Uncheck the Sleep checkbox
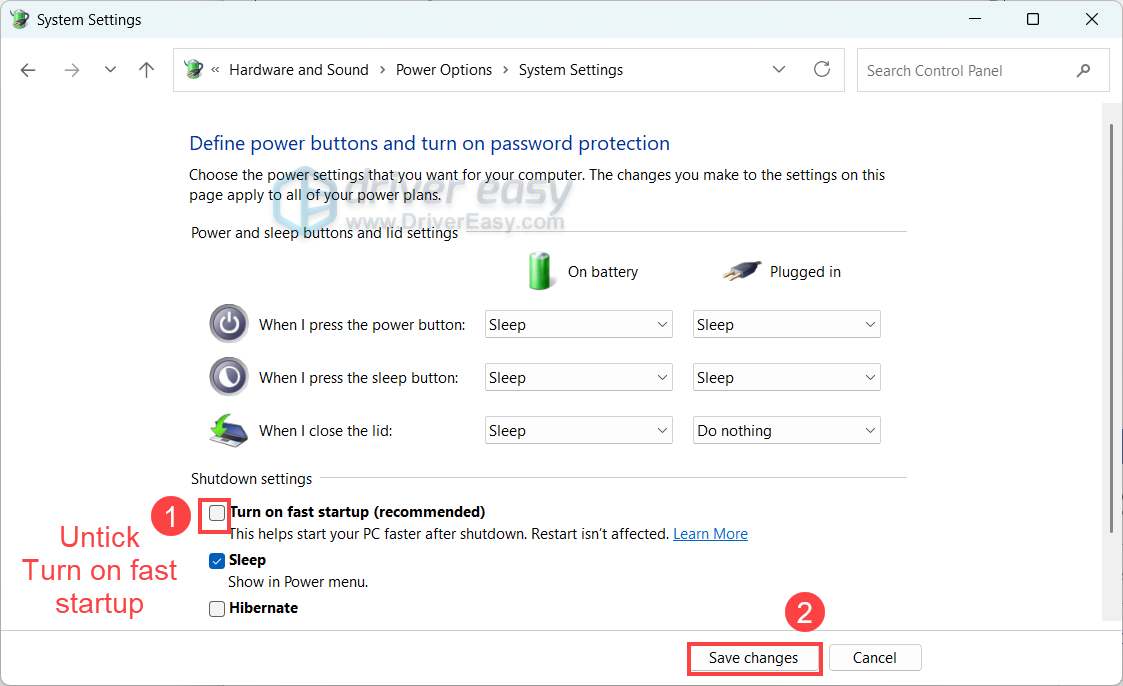Image resolution: width=1123 pixels, height=686 pixels. (217, 561)
